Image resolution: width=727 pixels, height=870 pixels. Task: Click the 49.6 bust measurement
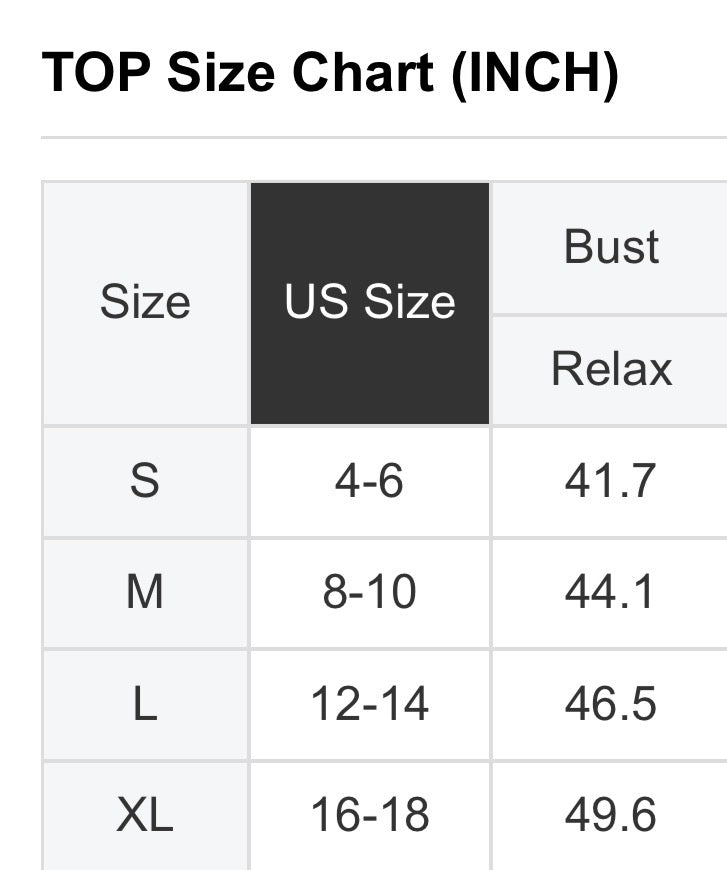(x=610, y=815)
